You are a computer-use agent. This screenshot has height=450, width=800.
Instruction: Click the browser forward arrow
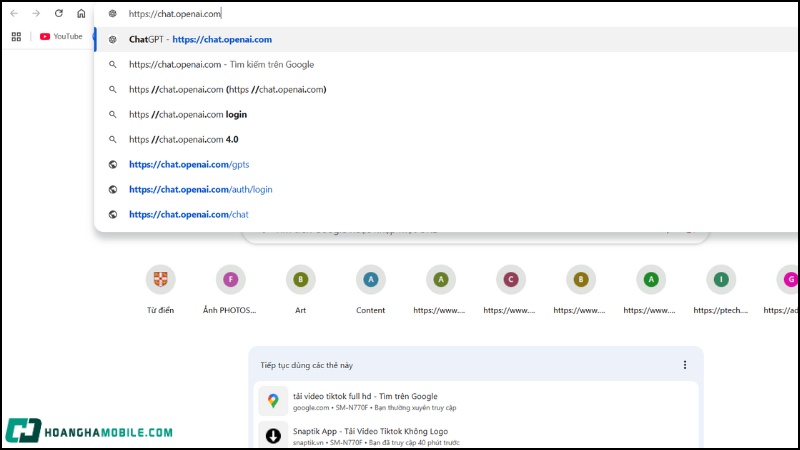point(36,13)
